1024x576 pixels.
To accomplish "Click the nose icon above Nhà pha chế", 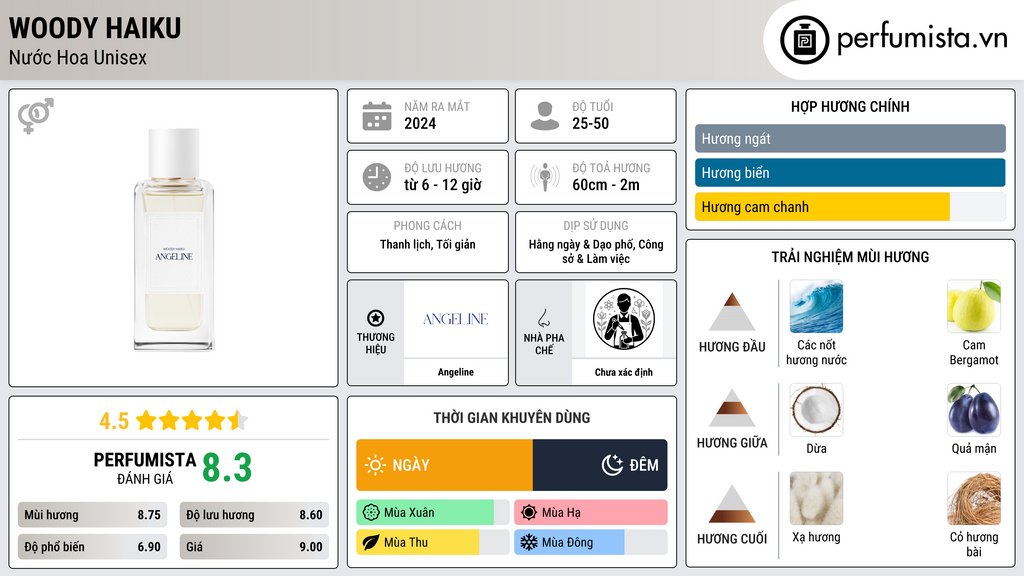I will click(x=543, y=318).
